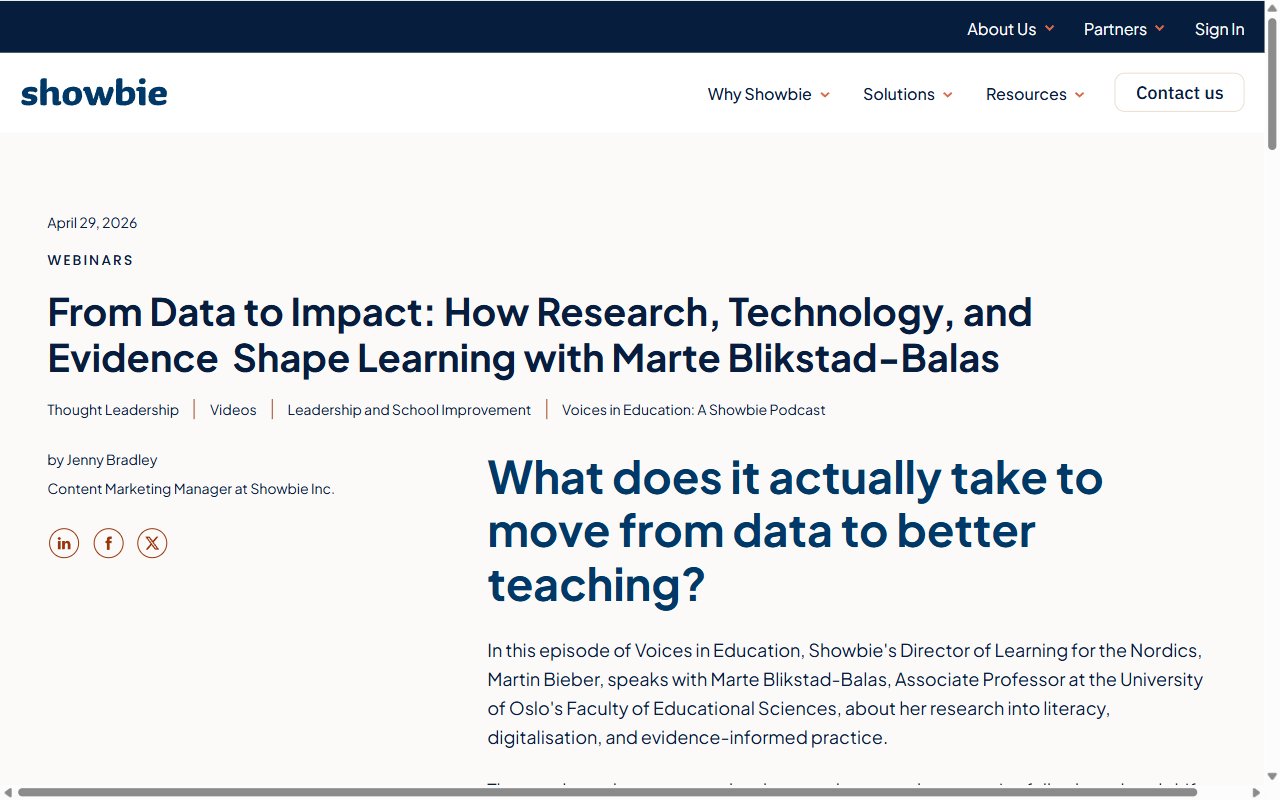Open the Resources menu
Viewport: 1280px width, 800px height.
pyautogui.click(x=1035, y=94)
